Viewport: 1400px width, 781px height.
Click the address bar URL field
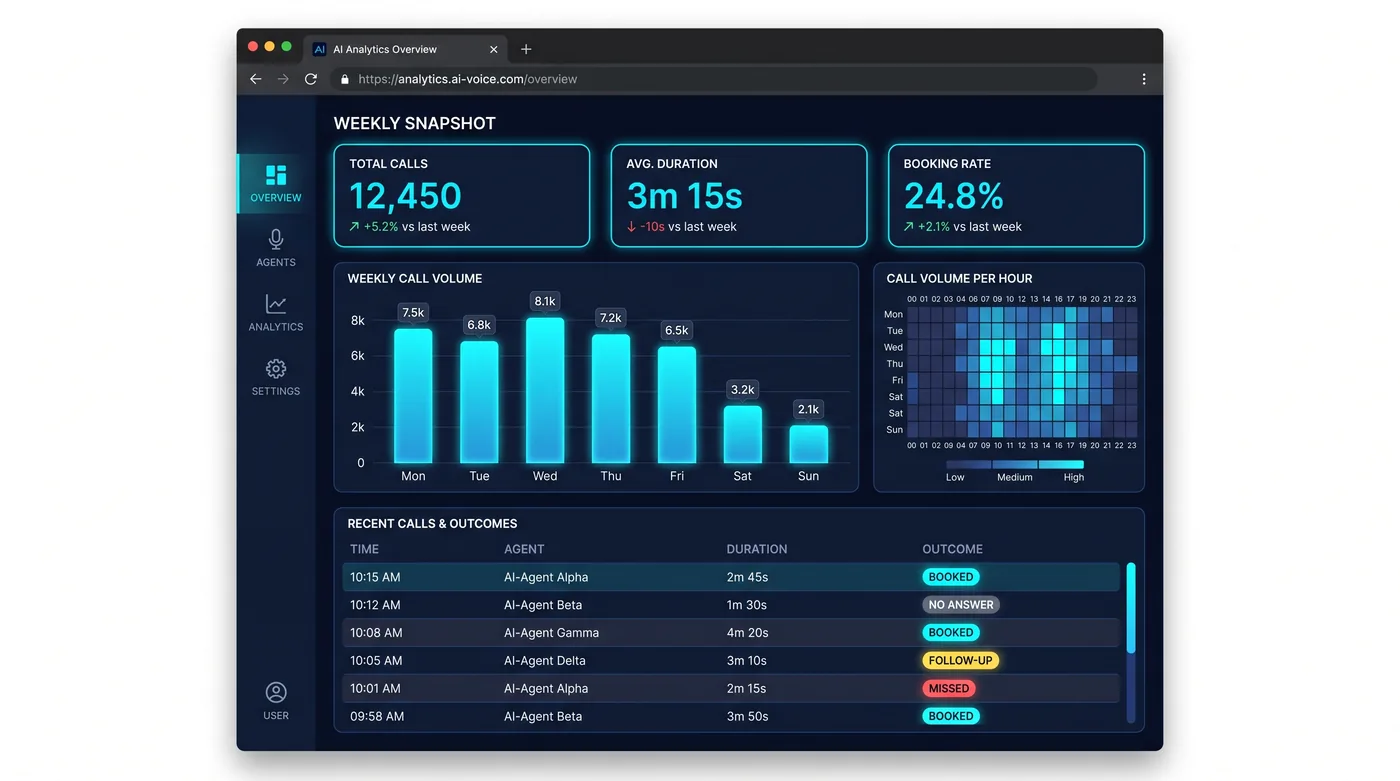click(715, 79)
